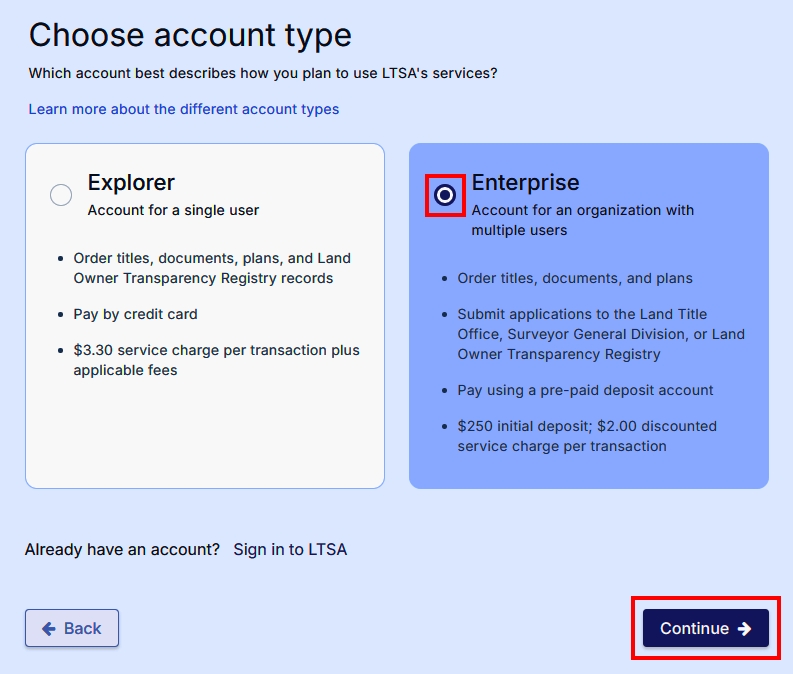Click 'Already have an account?' text
This screenshot has height=674, width=793.
pyautogui.click(x=122, y=550)
